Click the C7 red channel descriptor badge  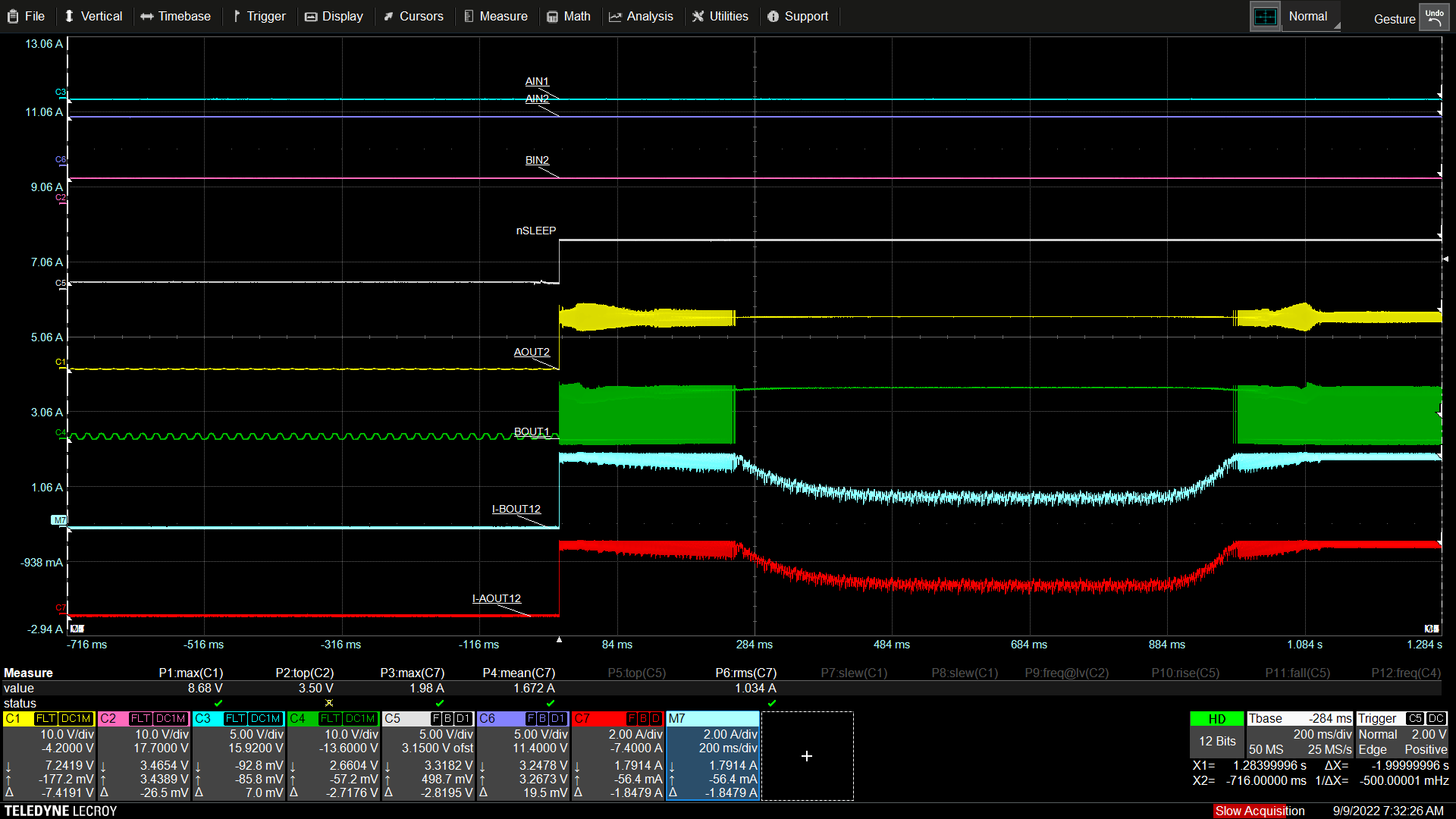pos(582,718)
